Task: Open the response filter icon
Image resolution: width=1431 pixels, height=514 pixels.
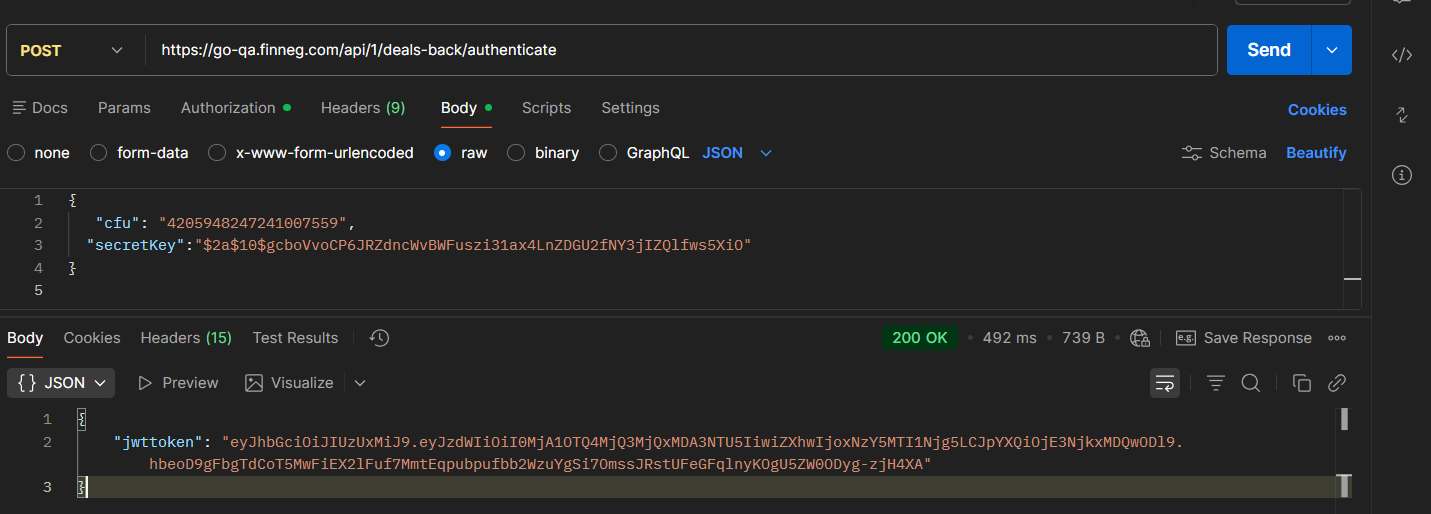Action: click(x=1216, y=383)
